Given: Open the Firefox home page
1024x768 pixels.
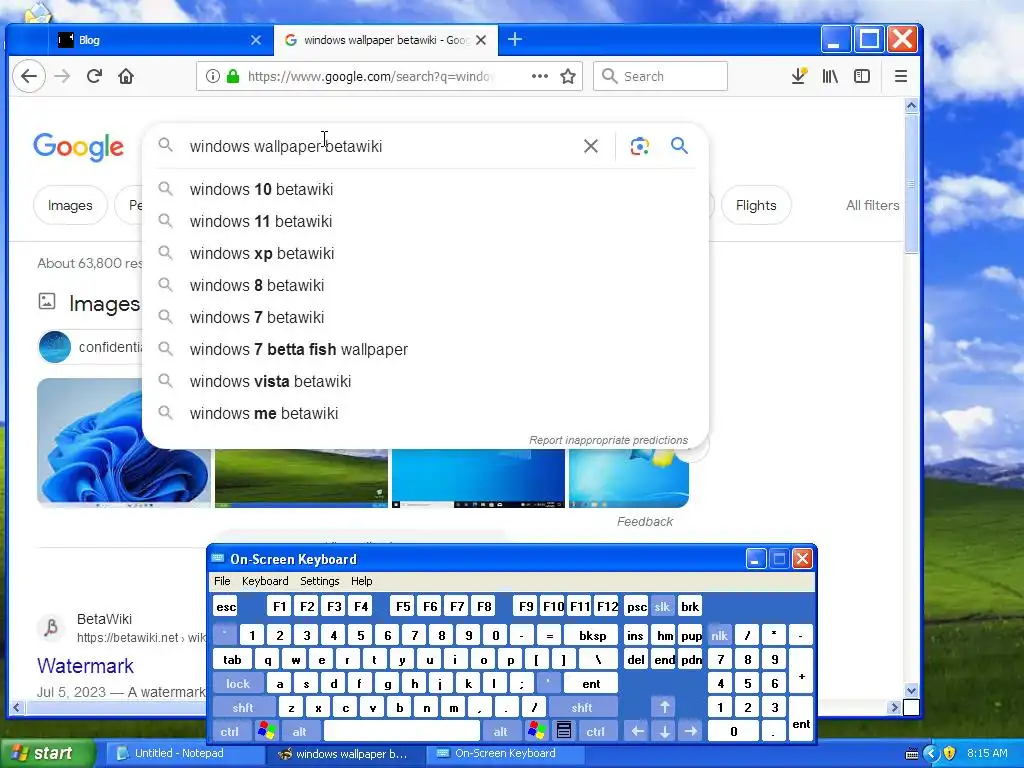Looking at the screenshot, I should point(126,76).
